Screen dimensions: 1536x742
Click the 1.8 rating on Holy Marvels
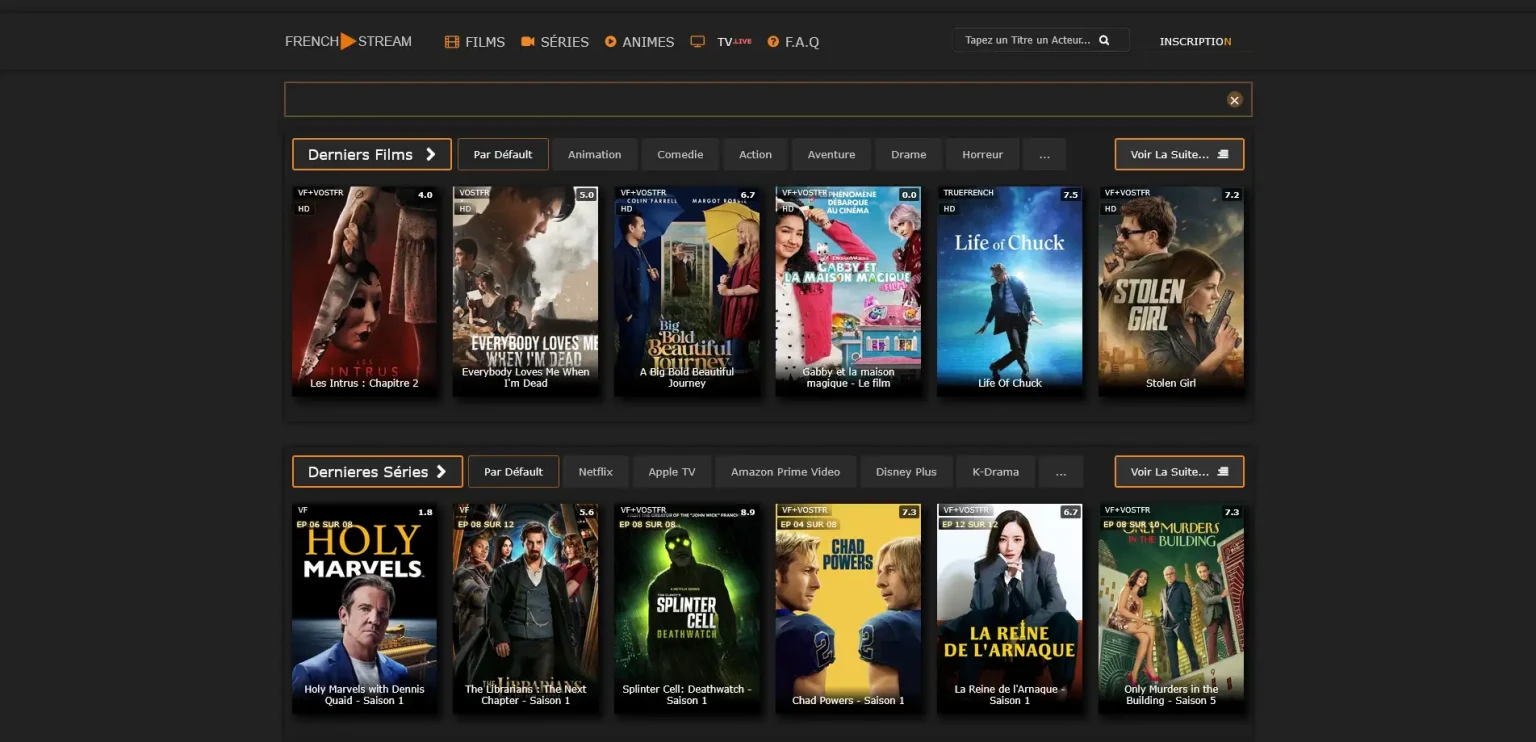(425, 512)
